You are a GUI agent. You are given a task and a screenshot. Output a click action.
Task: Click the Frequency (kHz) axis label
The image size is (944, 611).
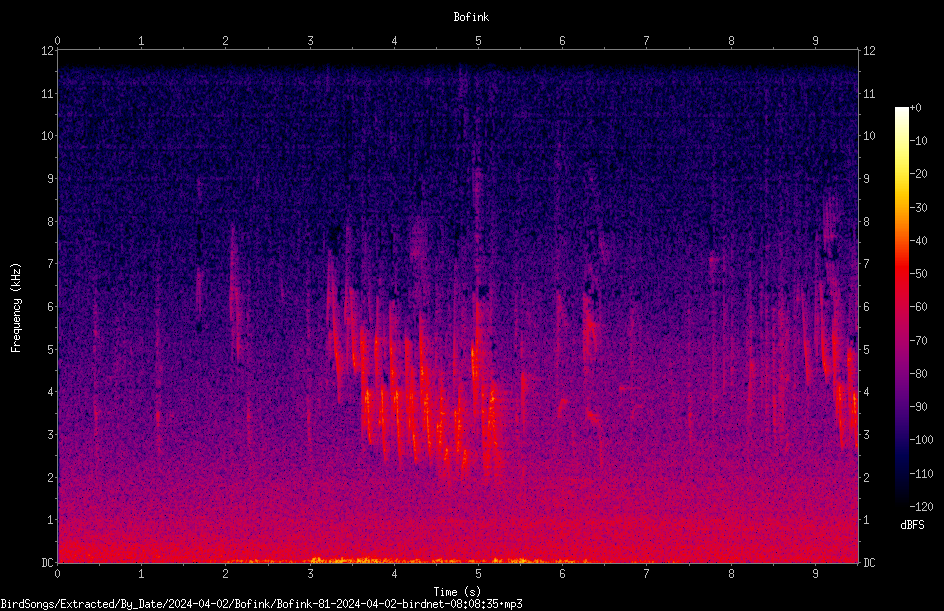(x=16, y=308)
